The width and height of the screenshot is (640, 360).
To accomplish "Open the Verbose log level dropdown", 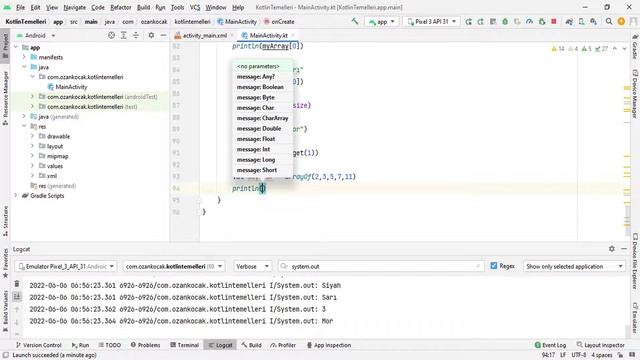I will [x=252, y=266].
